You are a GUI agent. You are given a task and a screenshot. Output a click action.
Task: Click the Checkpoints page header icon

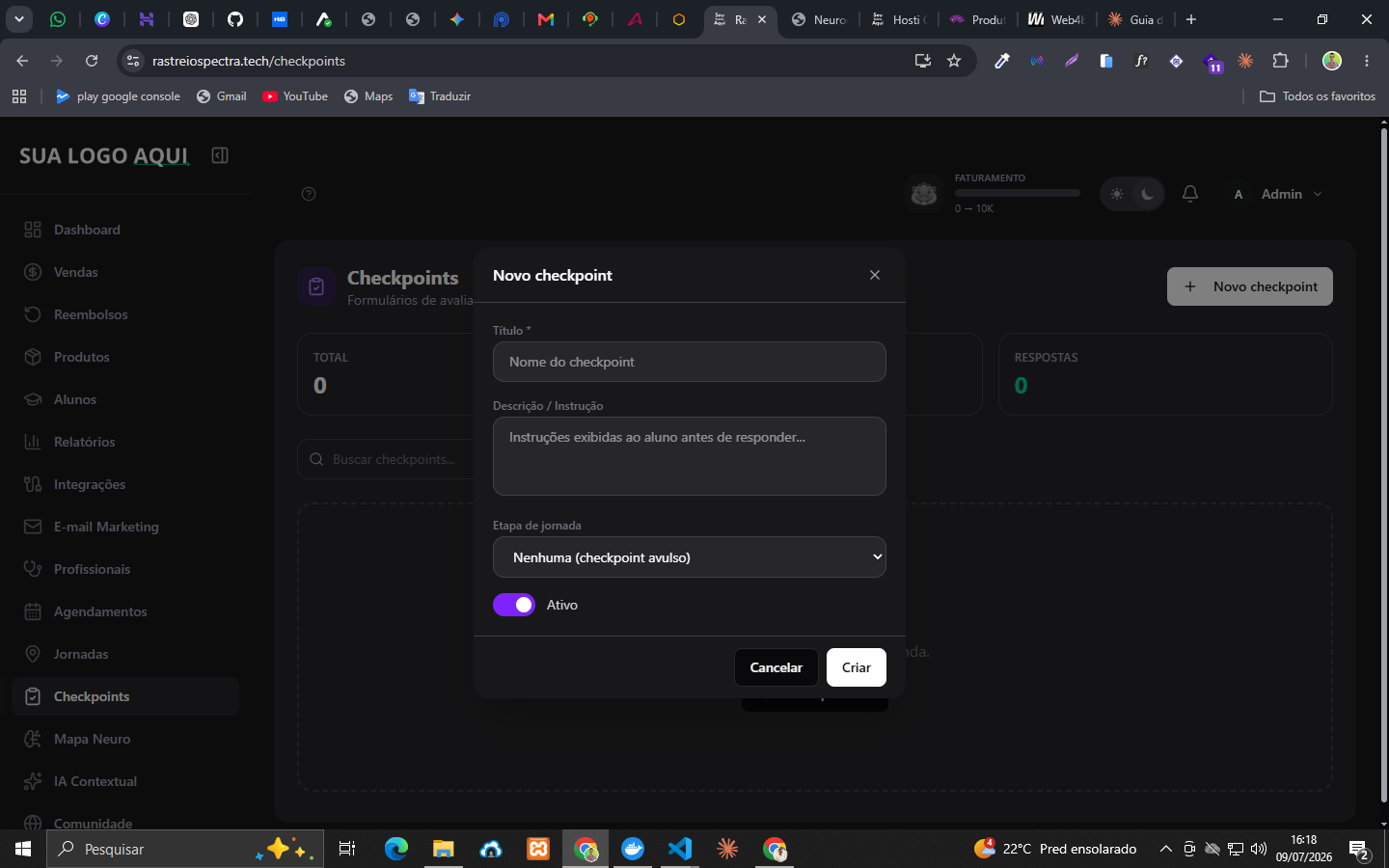point(316,286)
